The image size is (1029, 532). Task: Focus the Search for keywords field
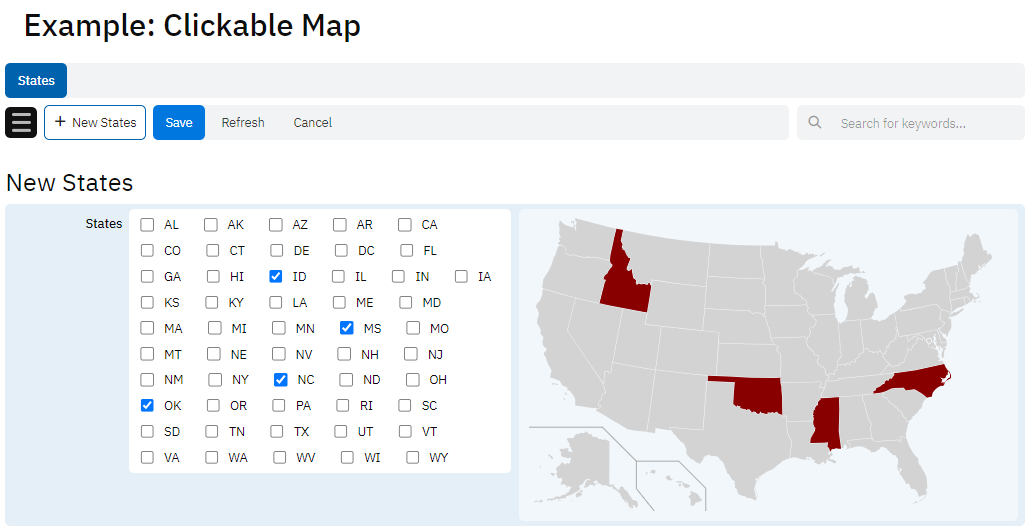pyautogui.click(x=915, y=123)
